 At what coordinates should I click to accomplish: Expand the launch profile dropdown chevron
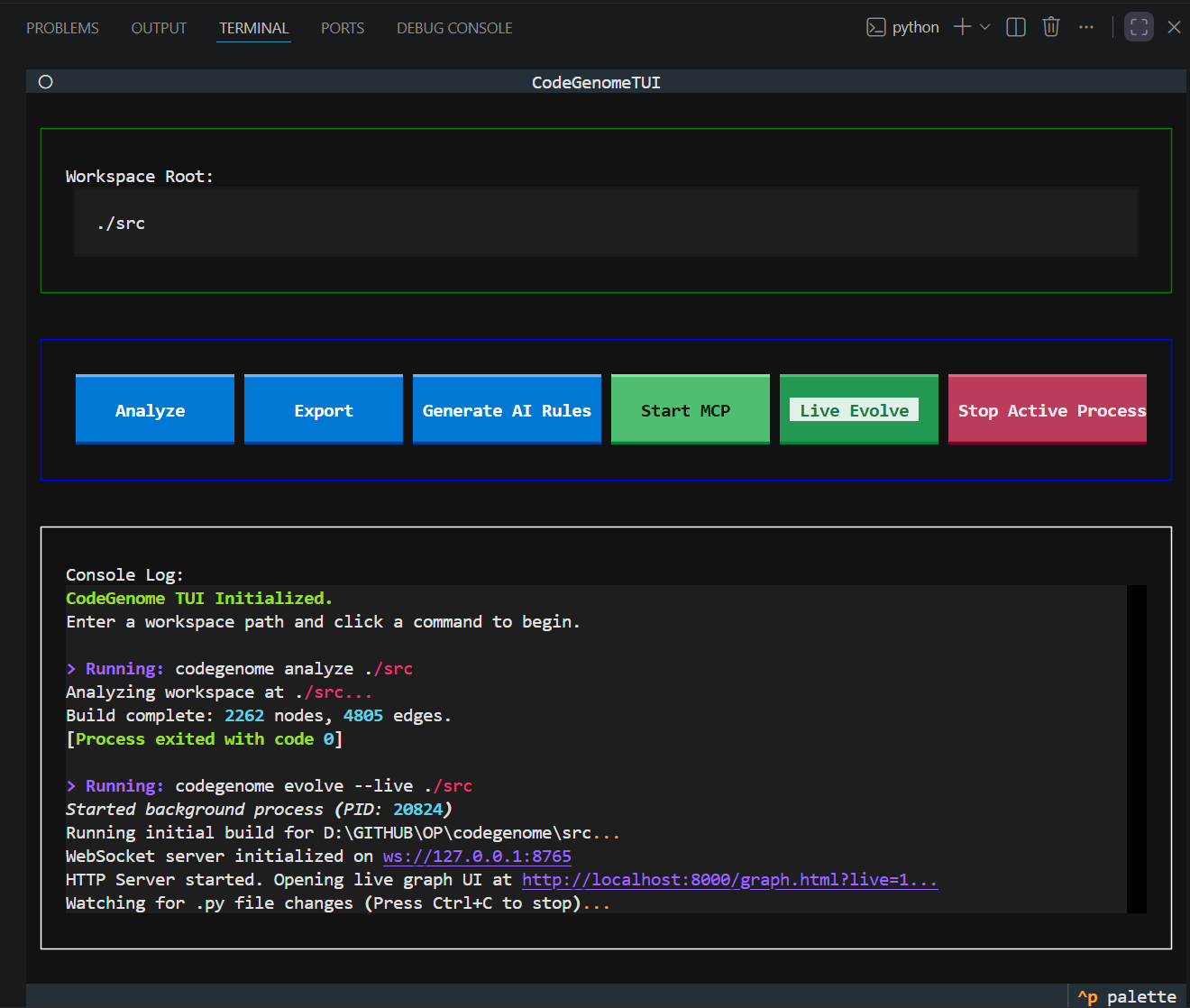point(984,27)
